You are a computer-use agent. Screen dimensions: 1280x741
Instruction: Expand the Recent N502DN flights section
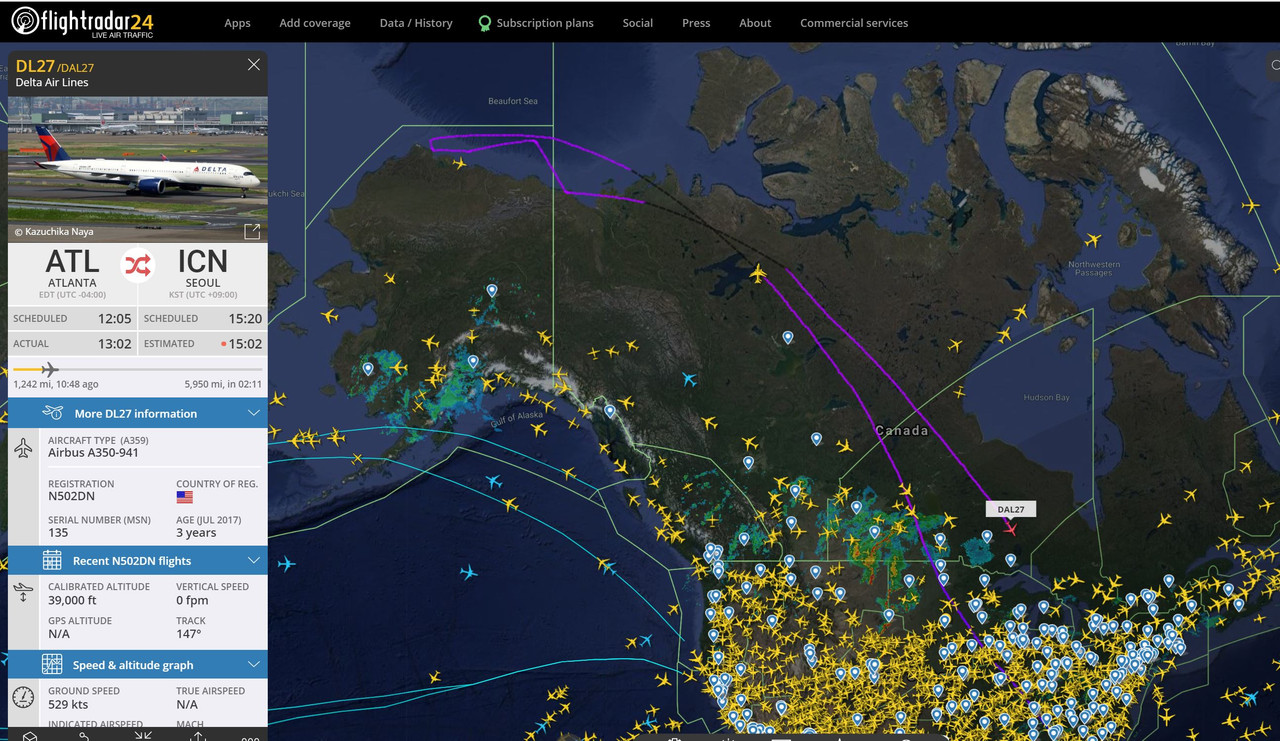click(x=253, y=560)
